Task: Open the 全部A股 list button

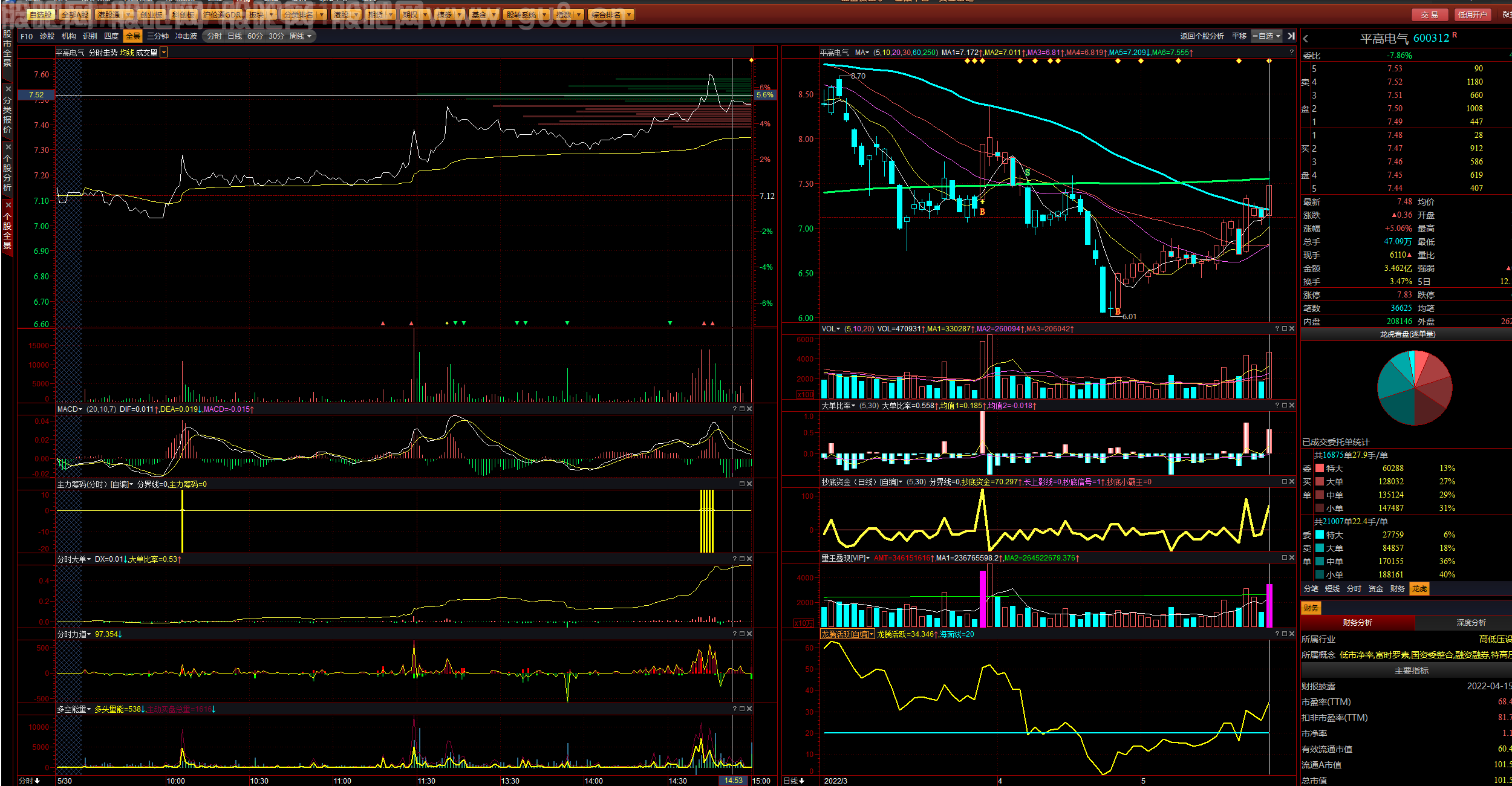Action: point(75,15)
